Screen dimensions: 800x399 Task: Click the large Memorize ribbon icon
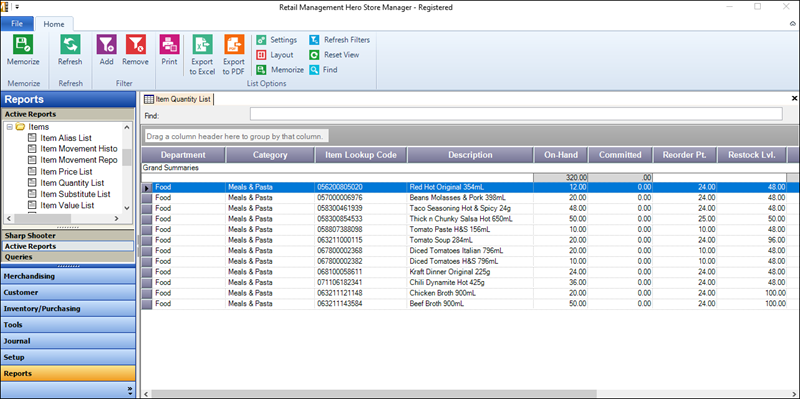tap(23, 45)
